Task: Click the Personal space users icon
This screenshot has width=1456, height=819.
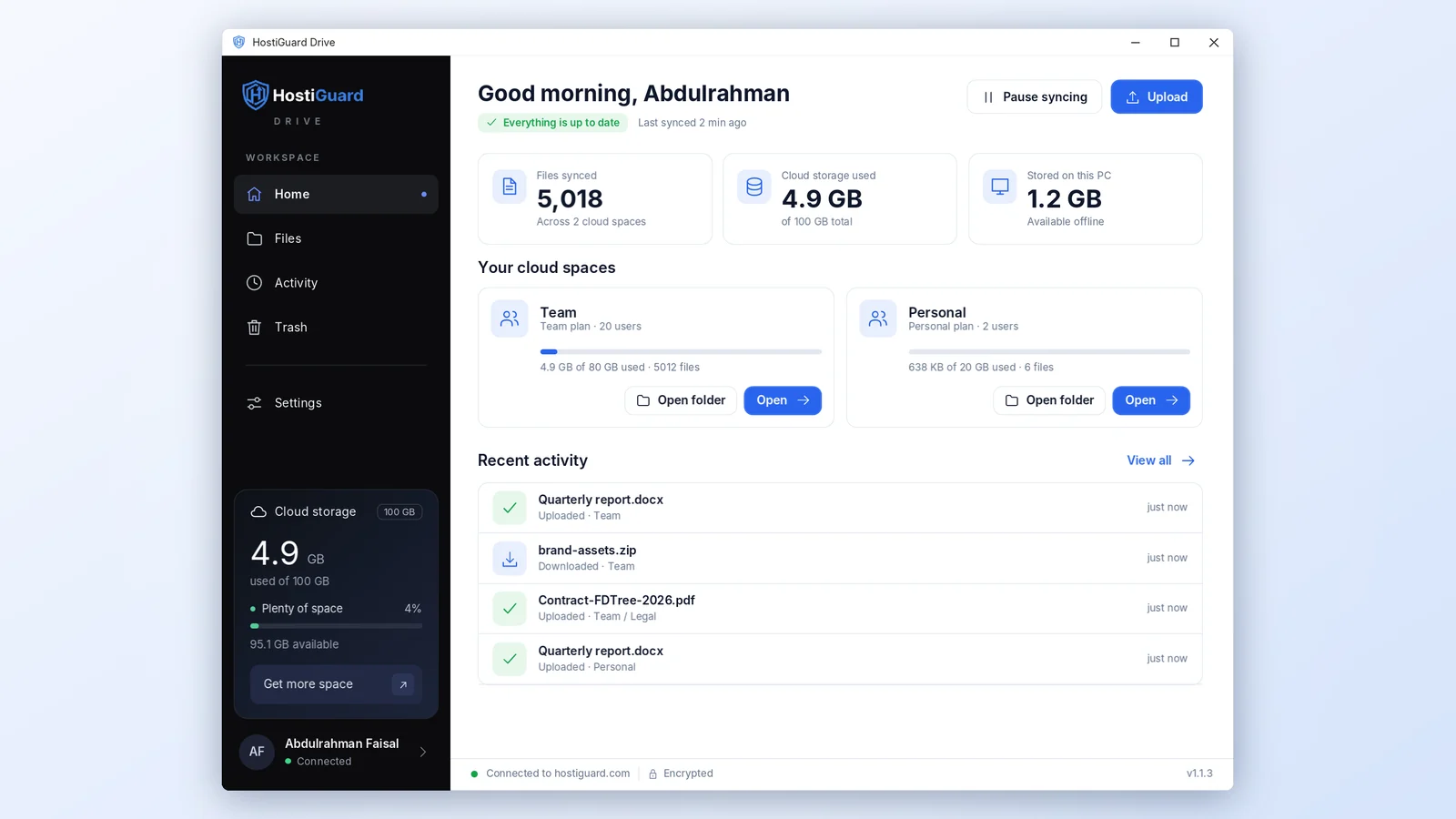Action: 878,318
